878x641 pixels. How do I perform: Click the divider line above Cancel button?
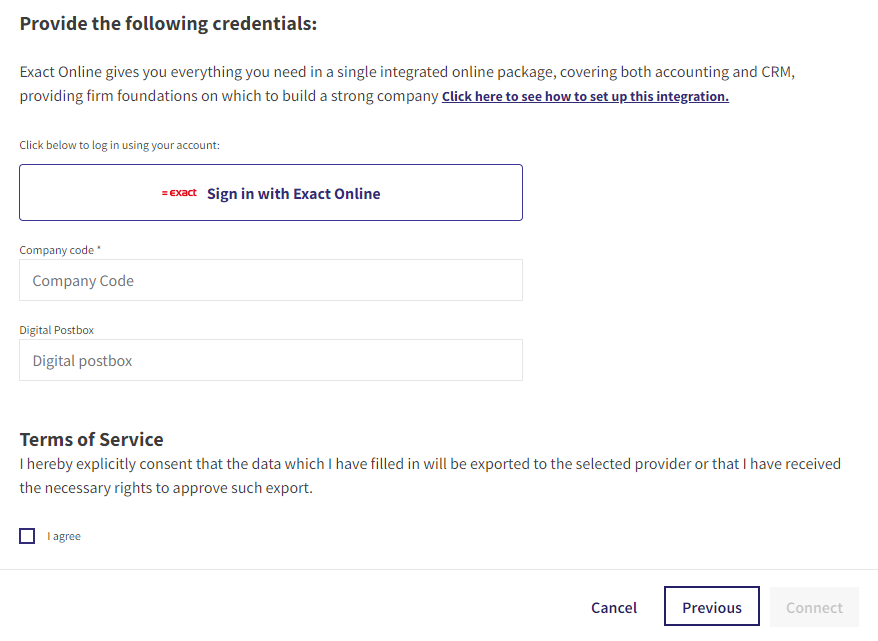439,570
